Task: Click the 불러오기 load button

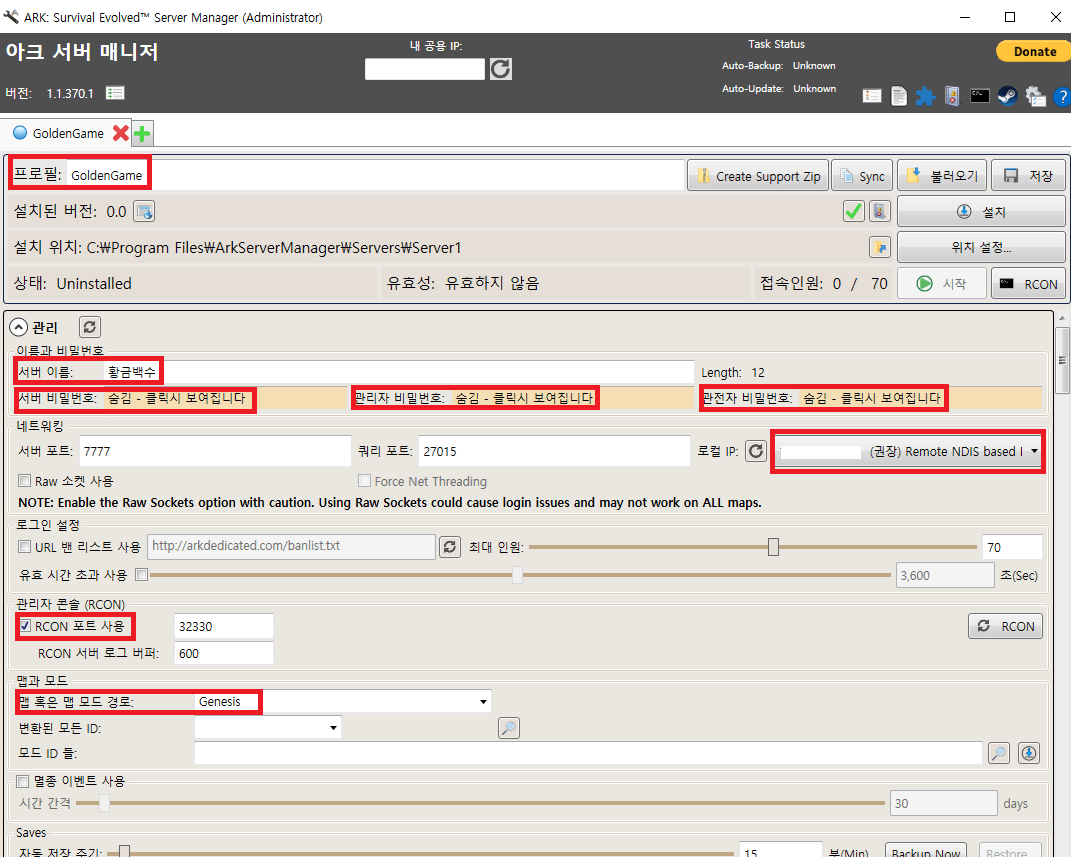Action: (943, 176)
